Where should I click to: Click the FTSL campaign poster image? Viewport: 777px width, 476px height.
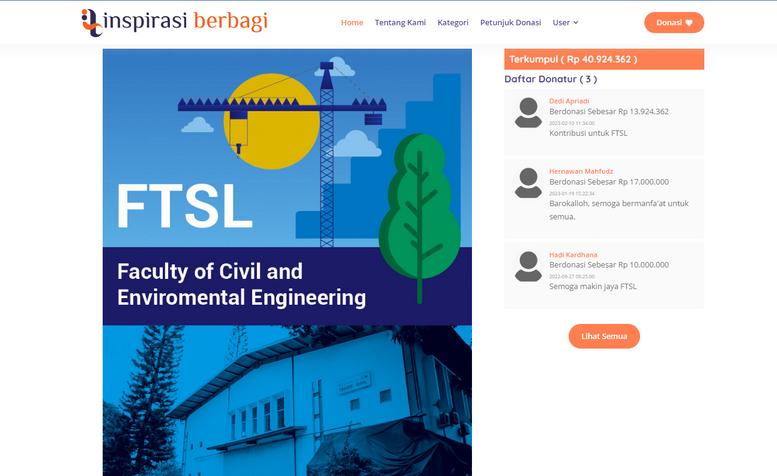(287, 262)
